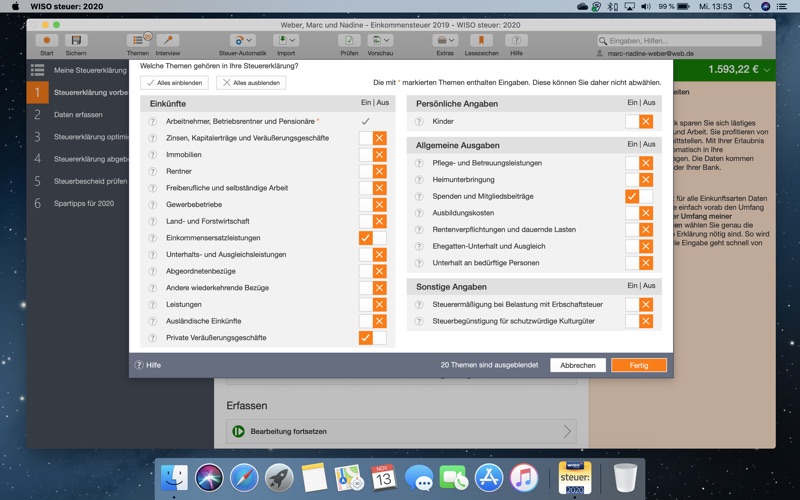800x500 pixels.
Task: Click the green Bearbeitung fortsetzen play icon
Action: coord(238,431)
